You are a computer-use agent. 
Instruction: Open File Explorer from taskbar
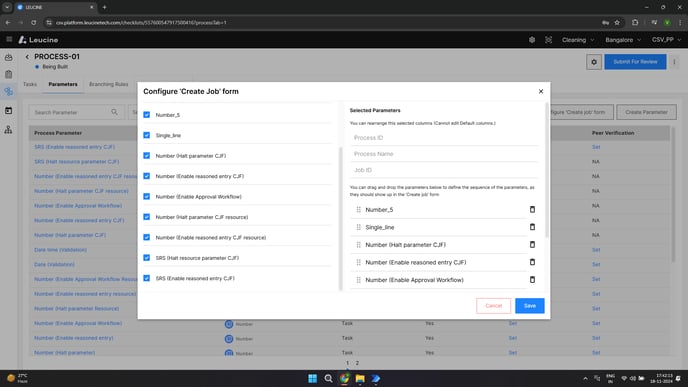click(x=360, y=378)
